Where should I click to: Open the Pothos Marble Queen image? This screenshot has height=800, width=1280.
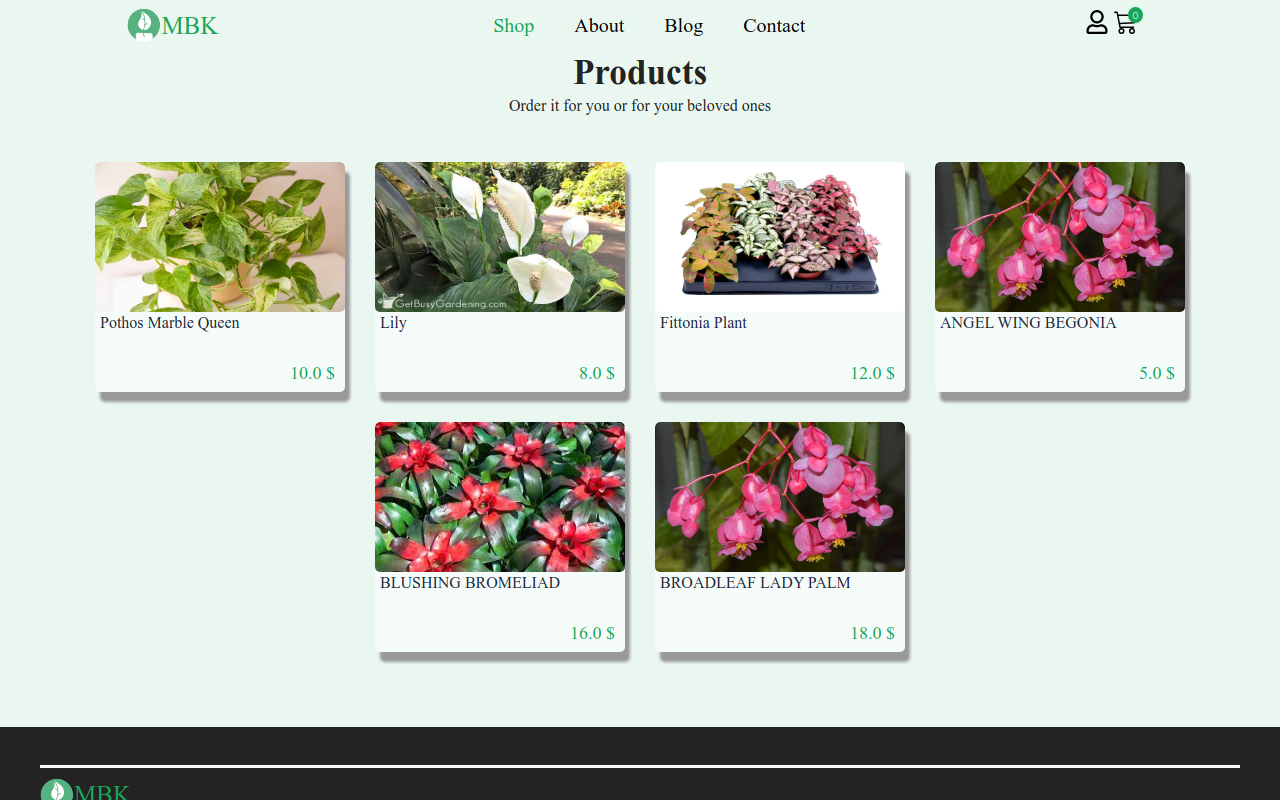click(220, 237)
